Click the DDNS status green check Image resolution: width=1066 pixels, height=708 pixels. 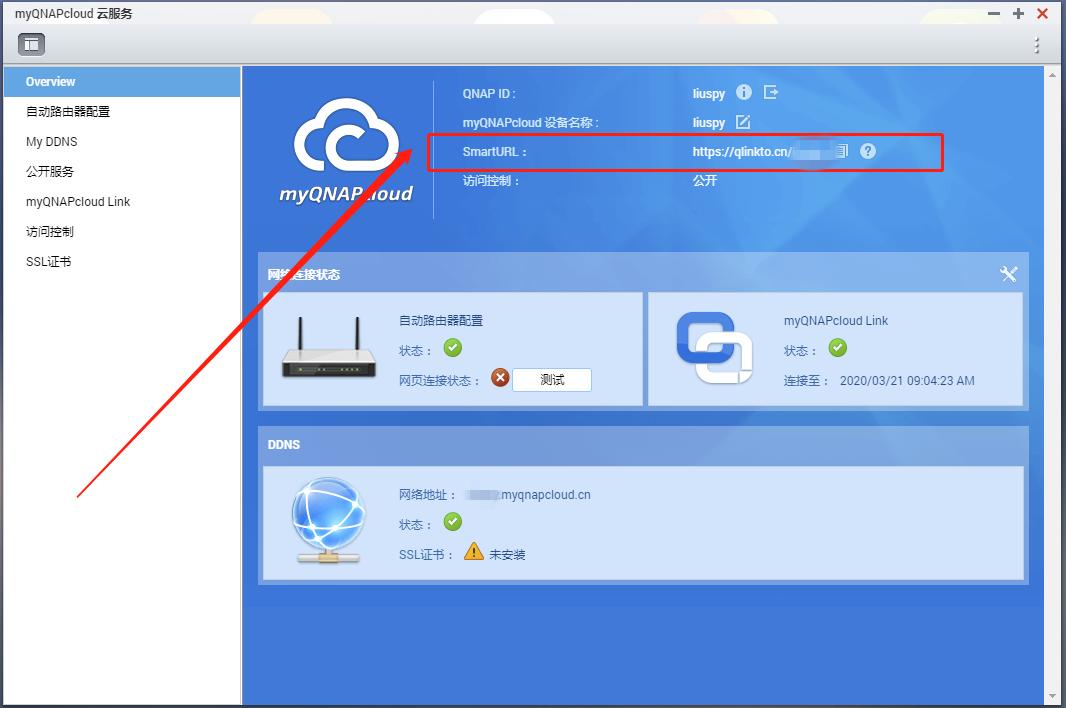pos(453,522)
